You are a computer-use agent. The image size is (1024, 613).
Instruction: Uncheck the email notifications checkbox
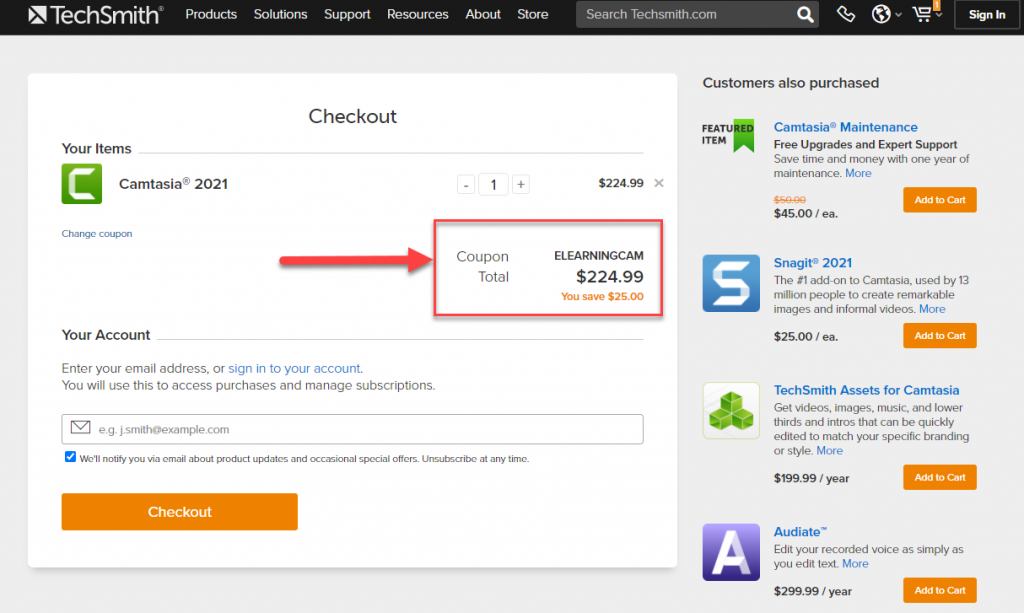70,457
